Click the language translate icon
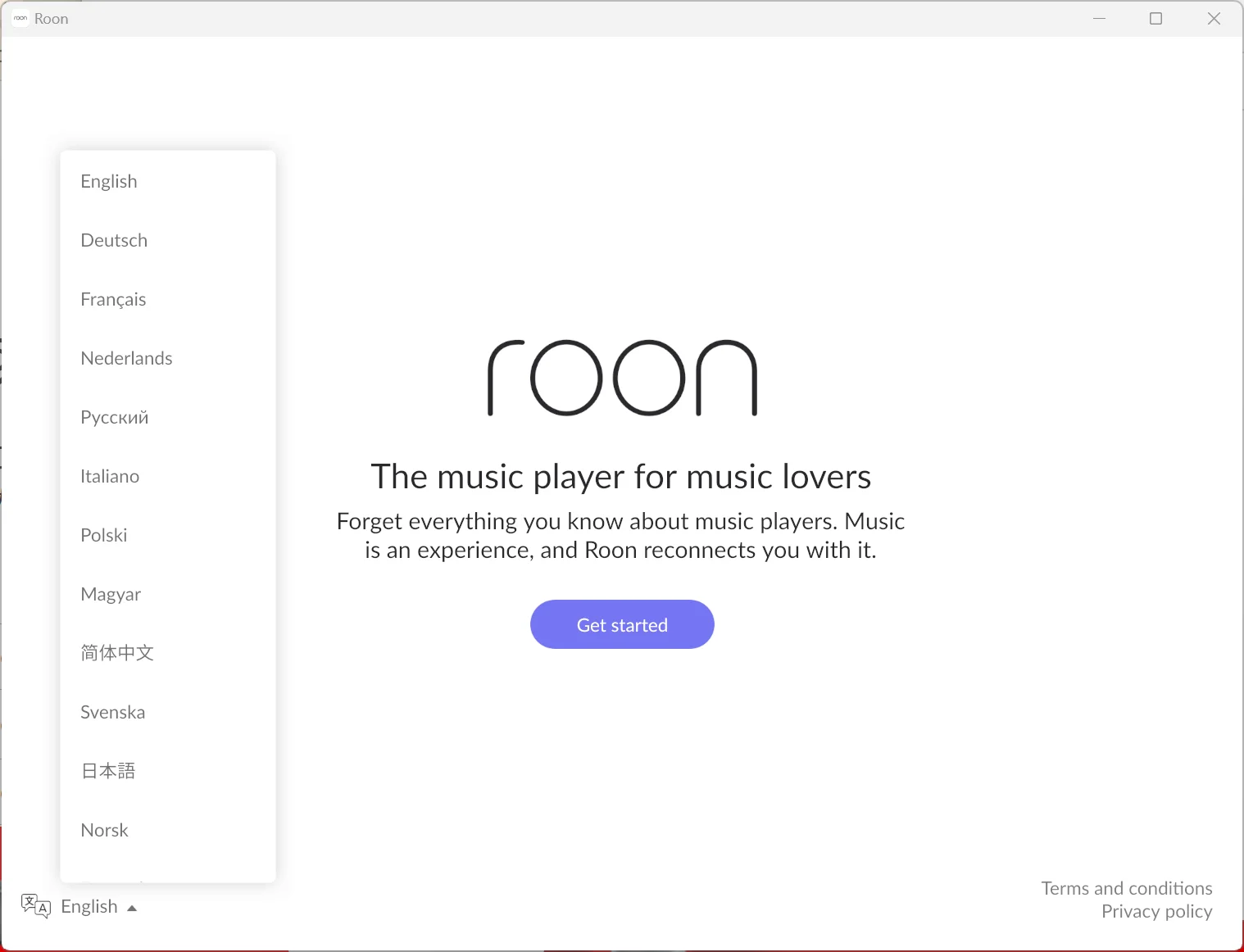The height and width of the screenshot is (952, 1244). coord(35,906)
